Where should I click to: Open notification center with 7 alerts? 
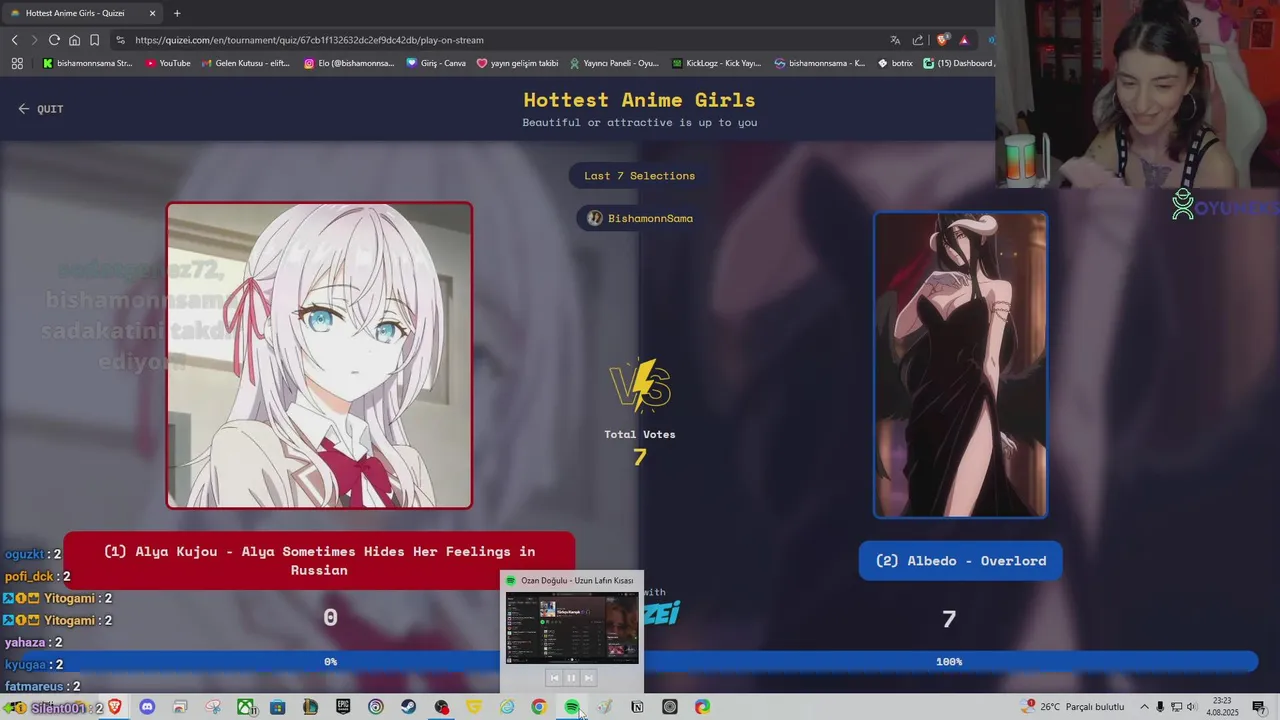coord(1259,707)
